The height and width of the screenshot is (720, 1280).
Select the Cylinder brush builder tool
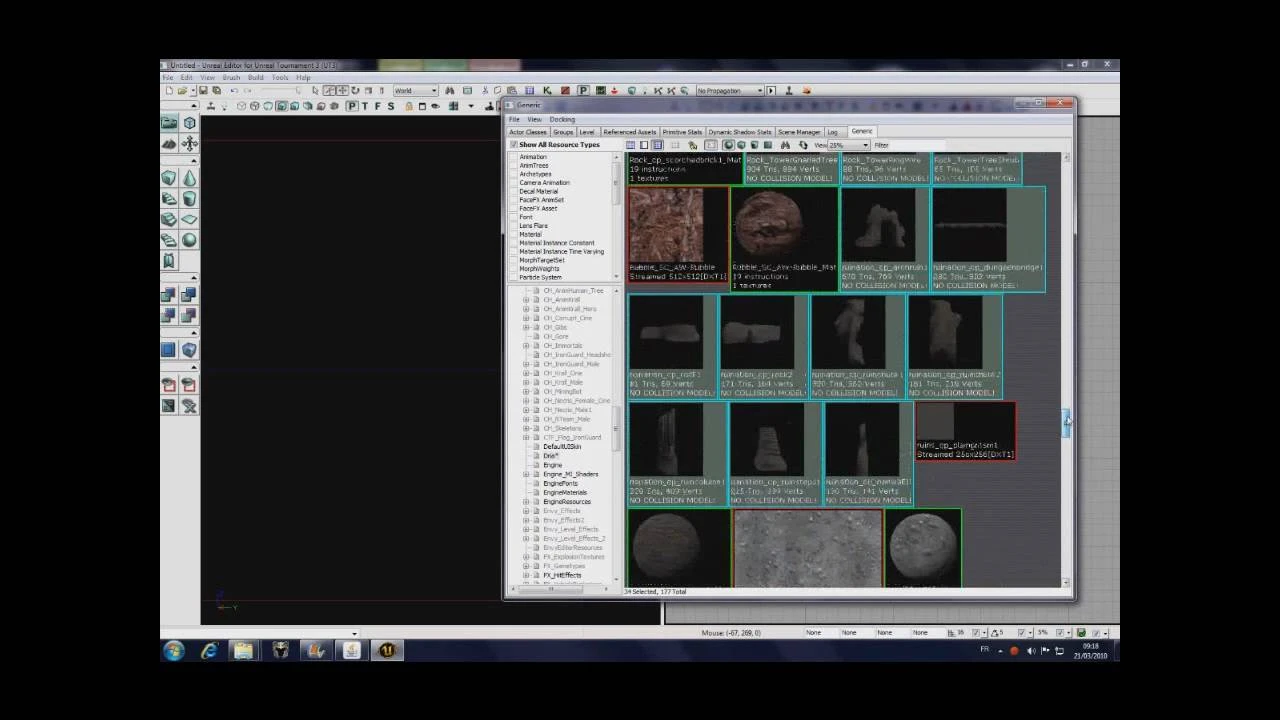tap(189, 199)
